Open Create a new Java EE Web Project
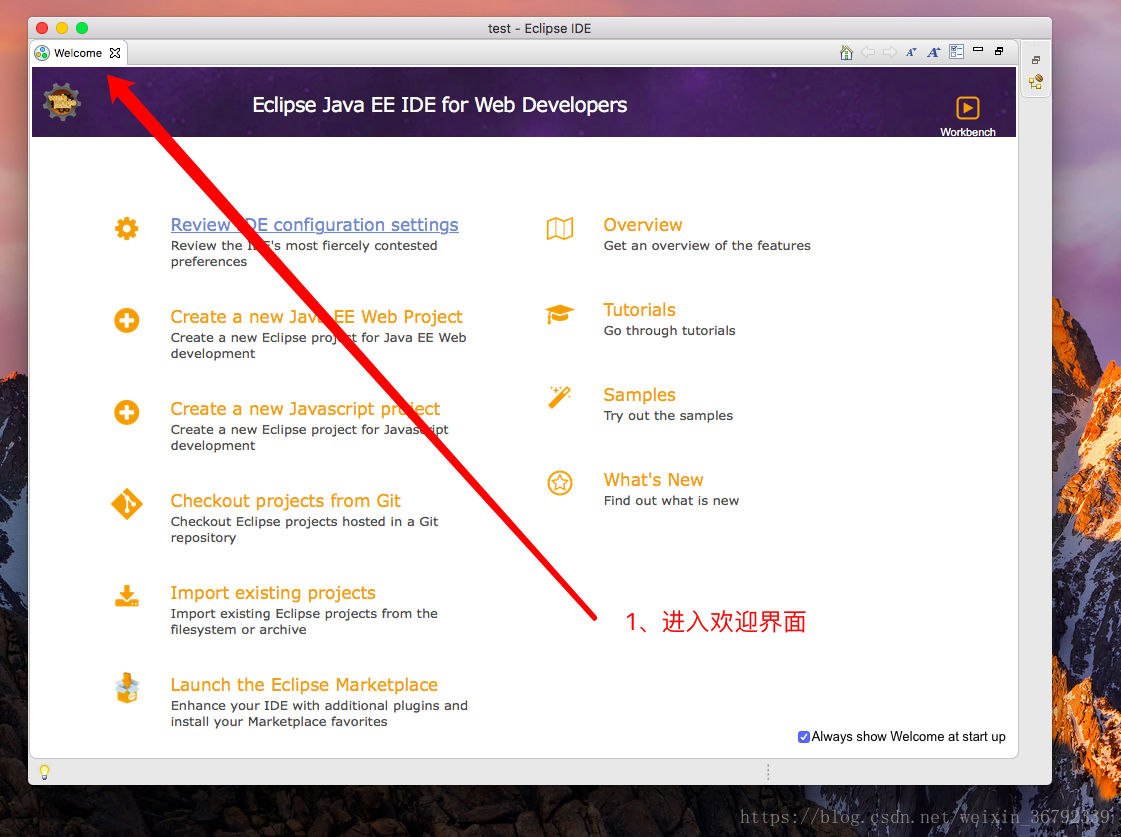Image resolution: width=1121 pixels, height=837 pixels. 316,317
